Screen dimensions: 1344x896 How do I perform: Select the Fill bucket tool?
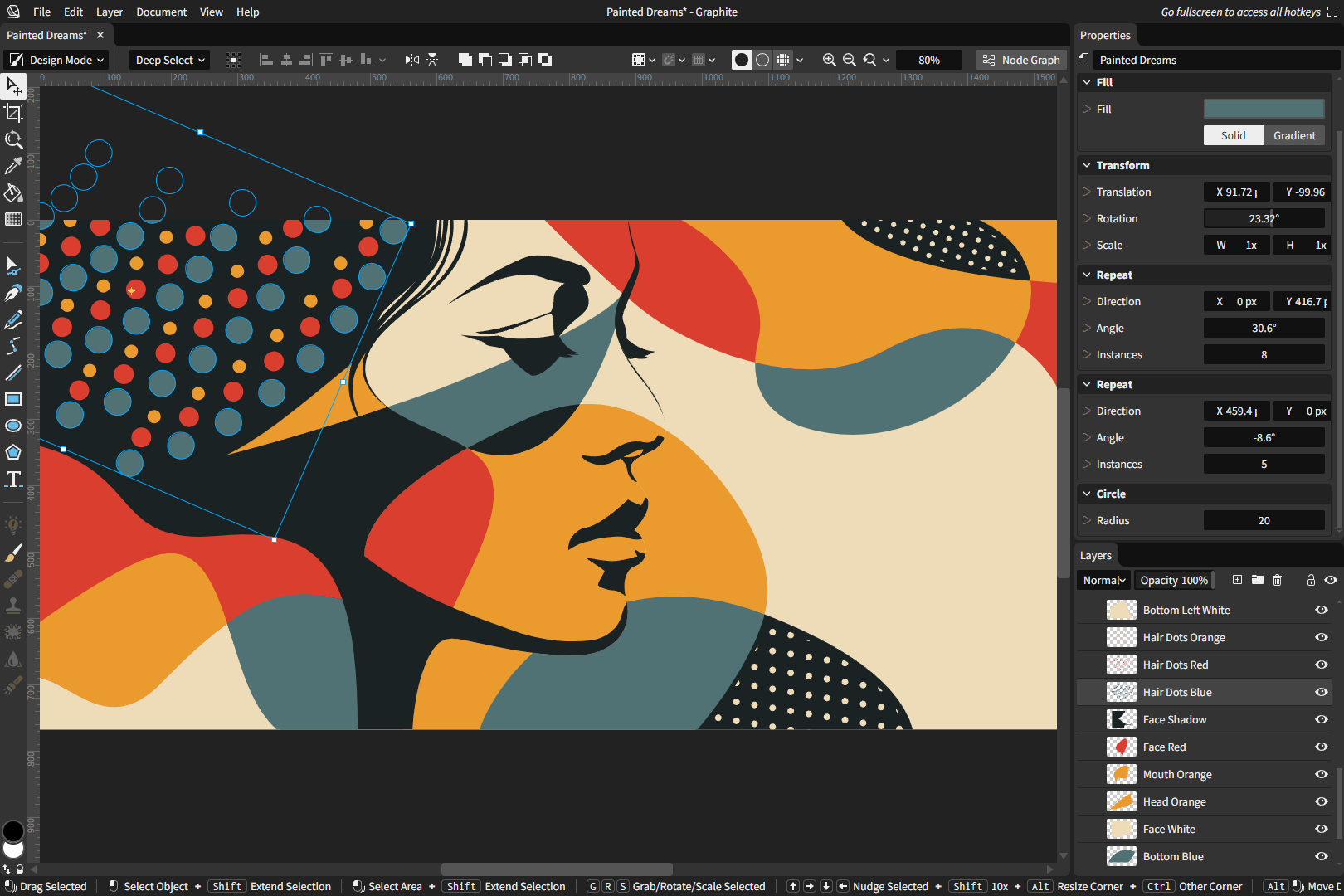click(13, 192)
